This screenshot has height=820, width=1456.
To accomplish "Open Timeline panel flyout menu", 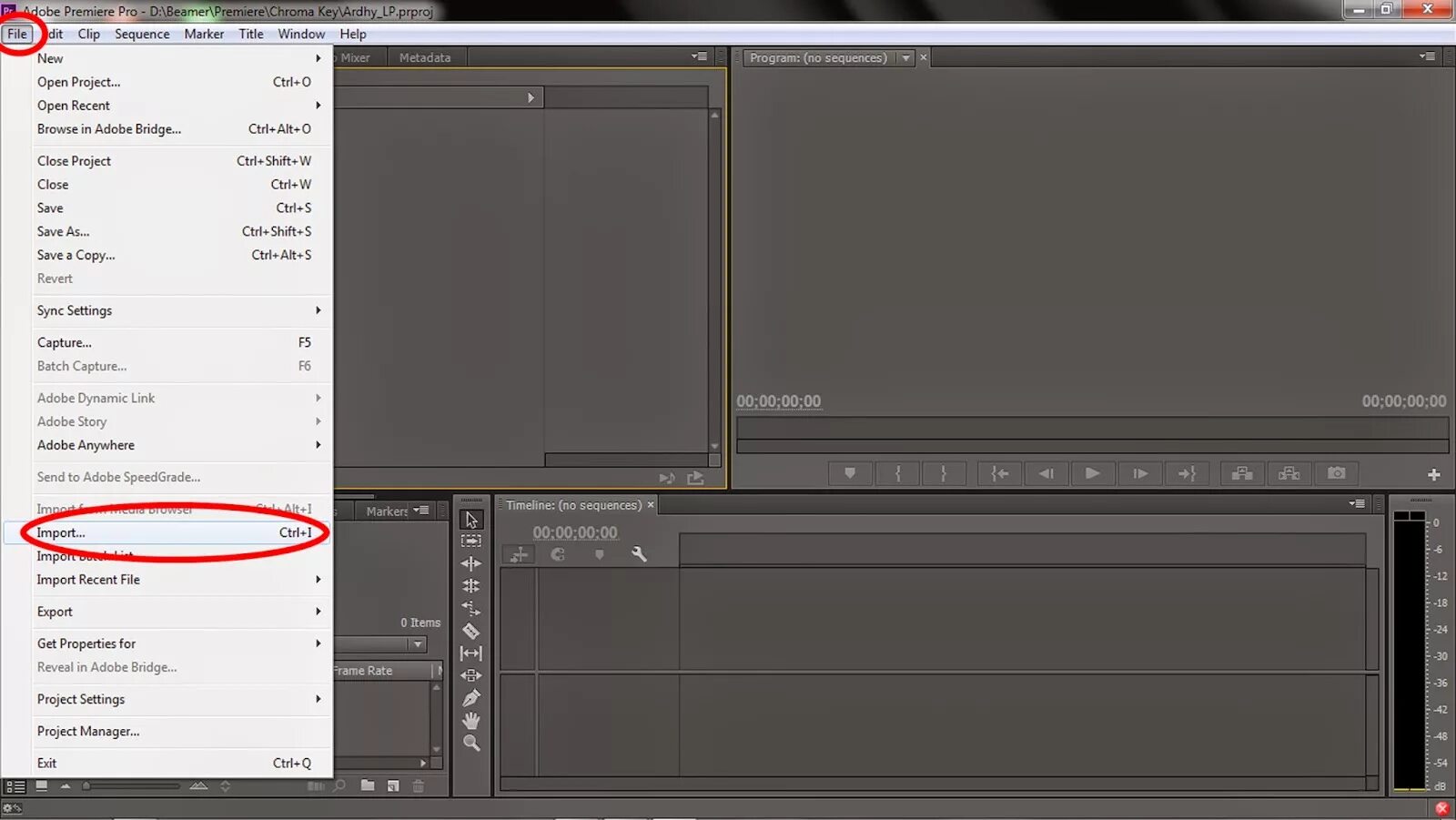I will tap(1357, 503).
